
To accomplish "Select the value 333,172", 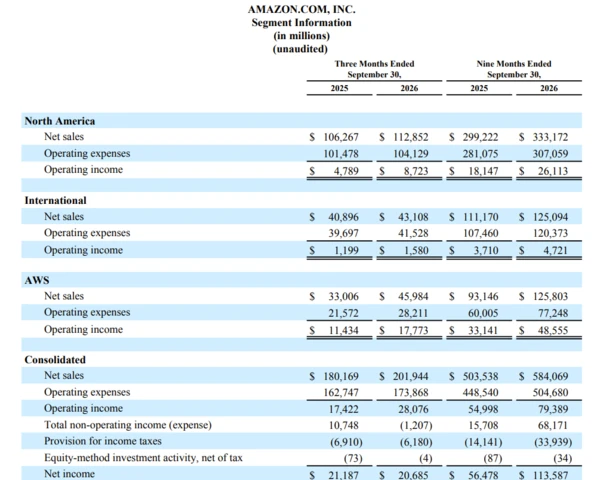I will coord(550,137).
